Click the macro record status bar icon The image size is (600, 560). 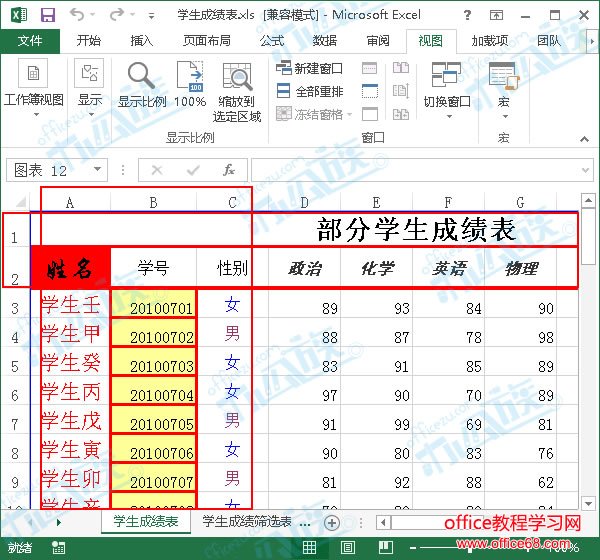coord(58,548)
